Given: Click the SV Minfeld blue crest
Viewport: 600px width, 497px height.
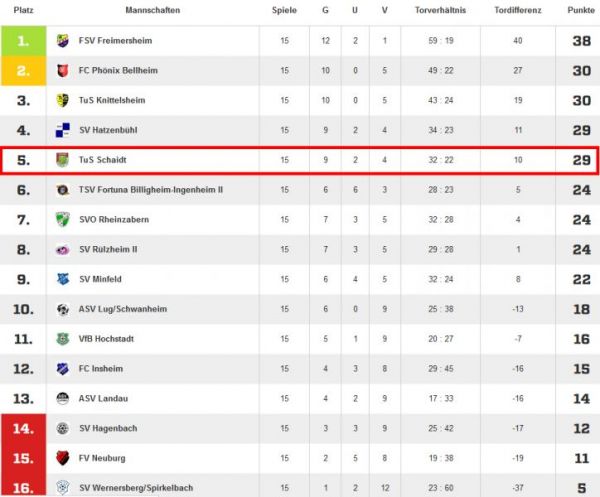Looking at the screenshot, I should pyautogui.click(x=63, y=279).
